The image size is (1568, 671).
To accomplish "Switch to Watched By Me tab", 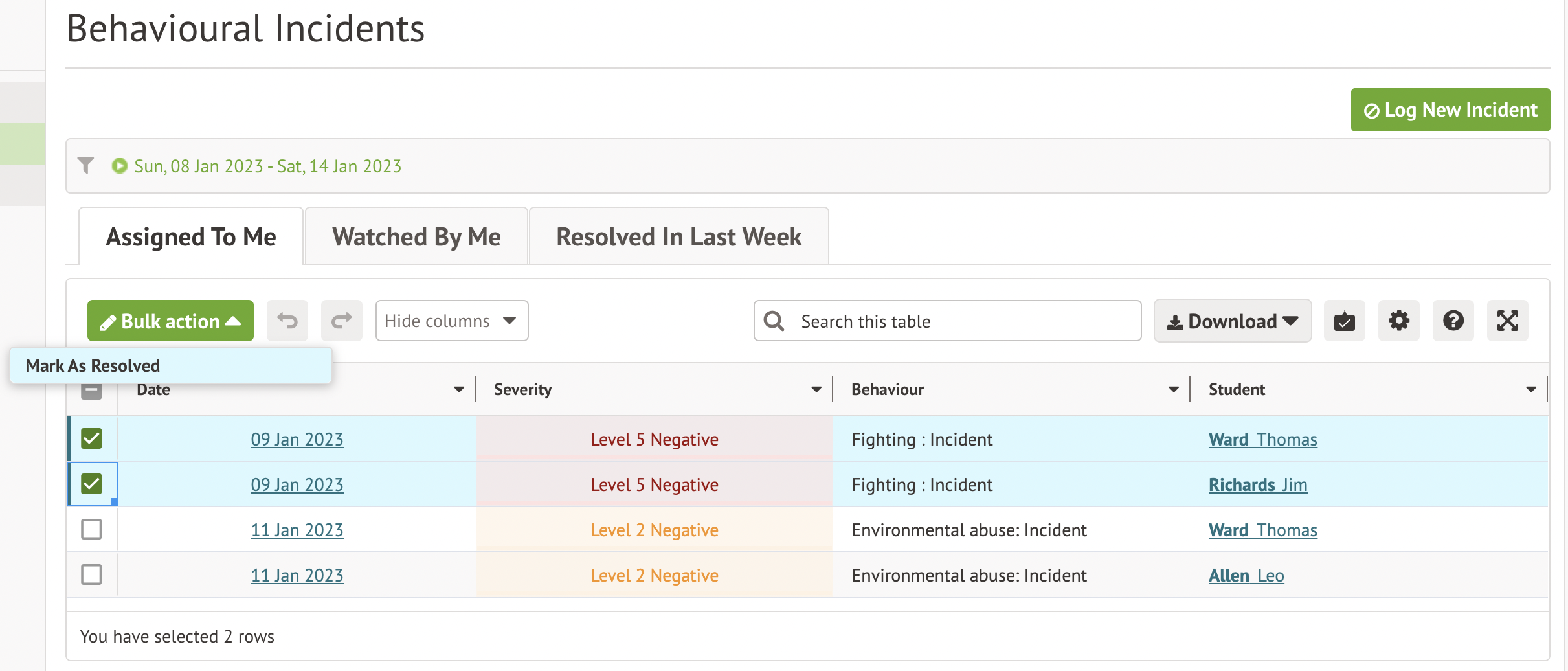I will tap(416, 237).
